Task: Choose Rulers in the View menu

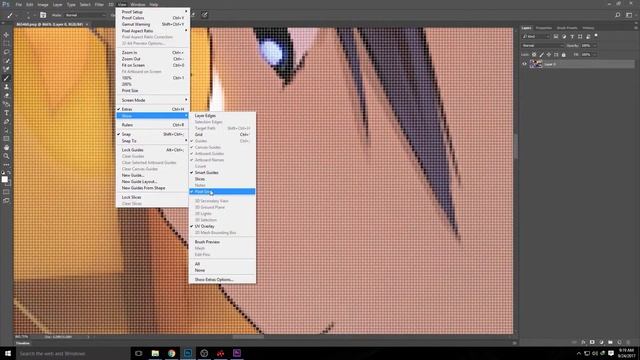Action: click(153, 125)
